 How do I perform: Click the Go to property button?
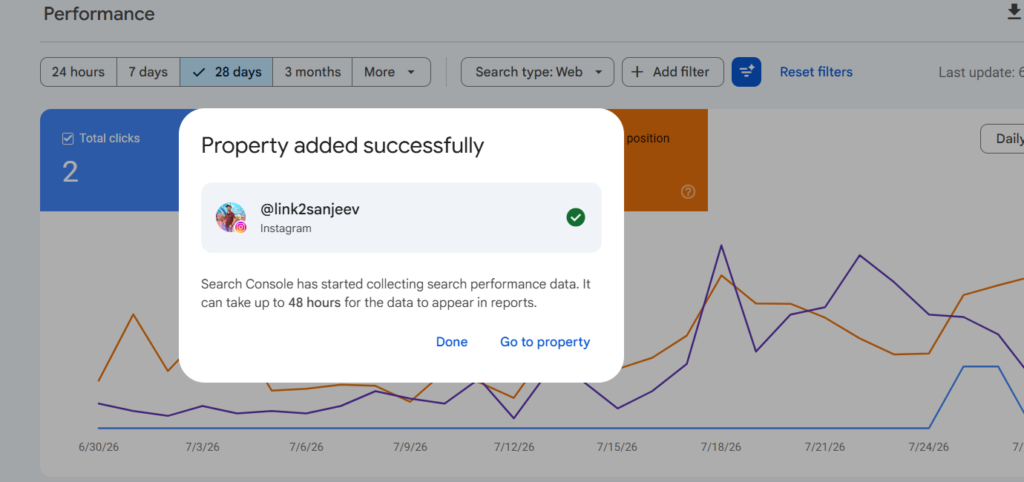point(545,342)
